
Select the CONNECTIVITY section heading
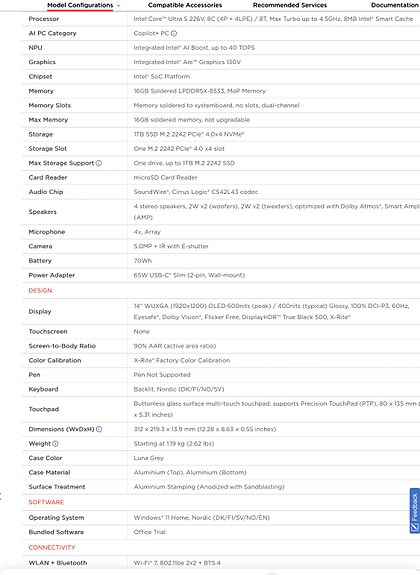click(x=52, y=547)
